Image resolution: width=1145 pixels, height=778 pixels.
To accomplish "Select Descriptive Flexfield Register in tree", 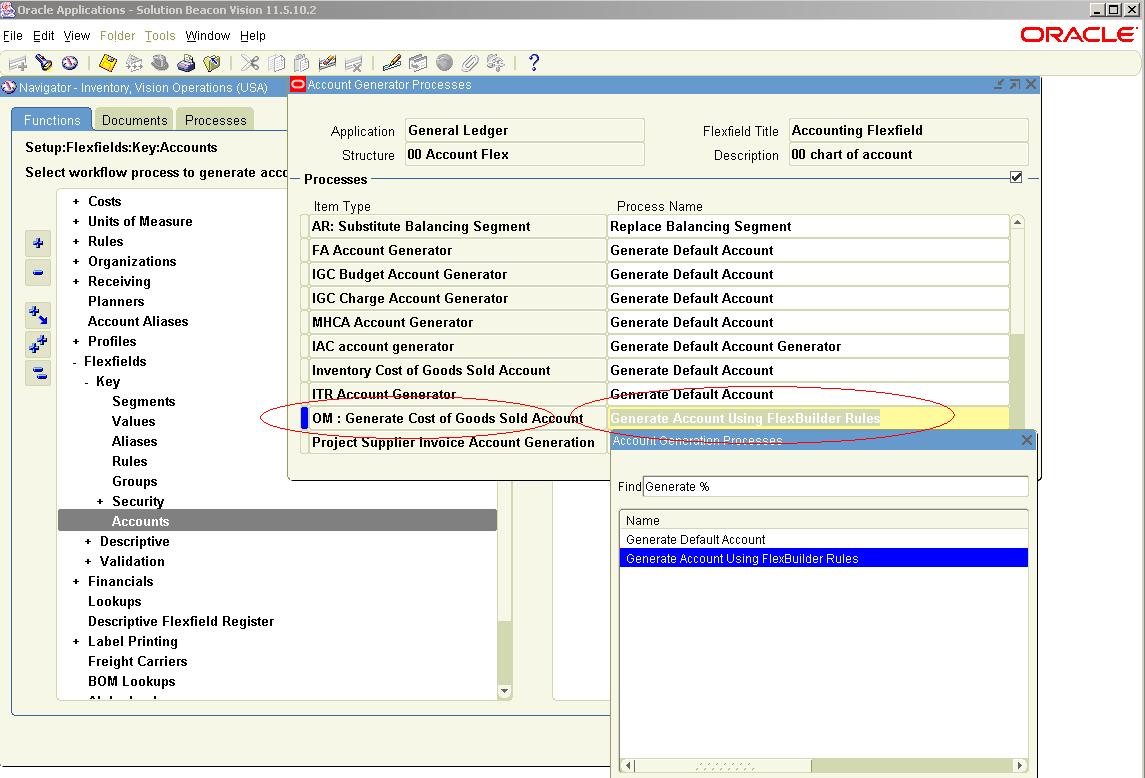I will point(181,622).
